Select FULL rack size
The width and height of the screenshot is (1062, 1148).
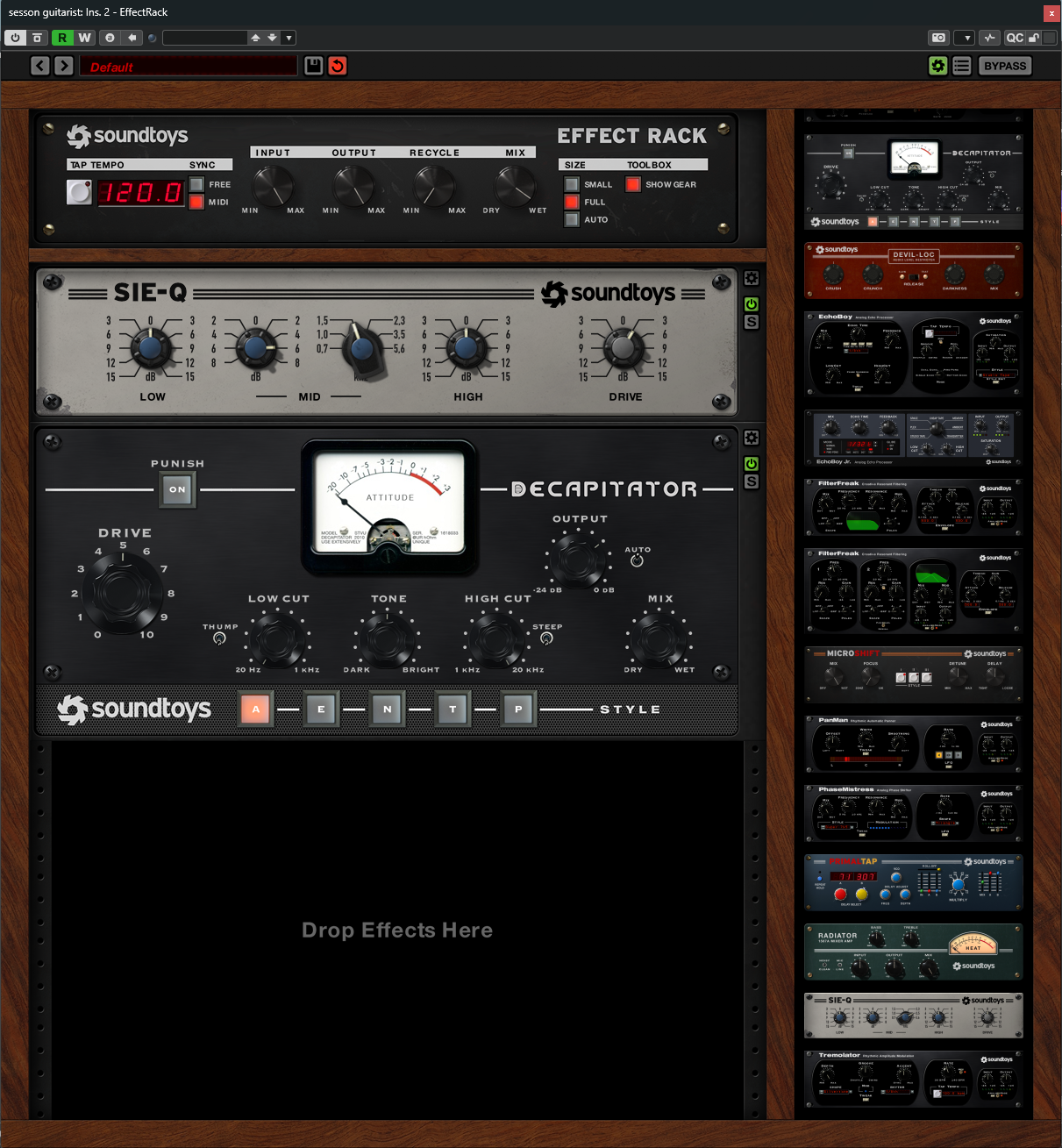pos(572,202)
